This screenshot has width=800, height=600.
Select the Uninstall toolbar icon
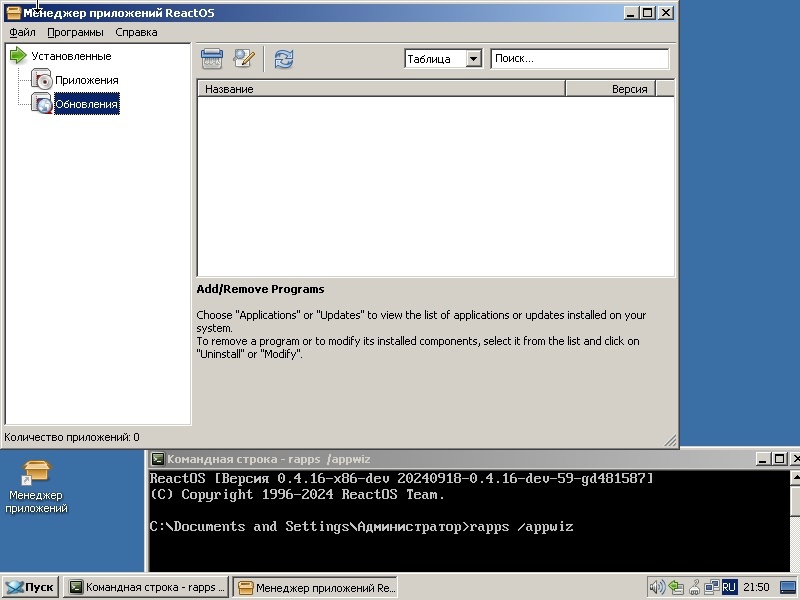(x=210, y=59)
